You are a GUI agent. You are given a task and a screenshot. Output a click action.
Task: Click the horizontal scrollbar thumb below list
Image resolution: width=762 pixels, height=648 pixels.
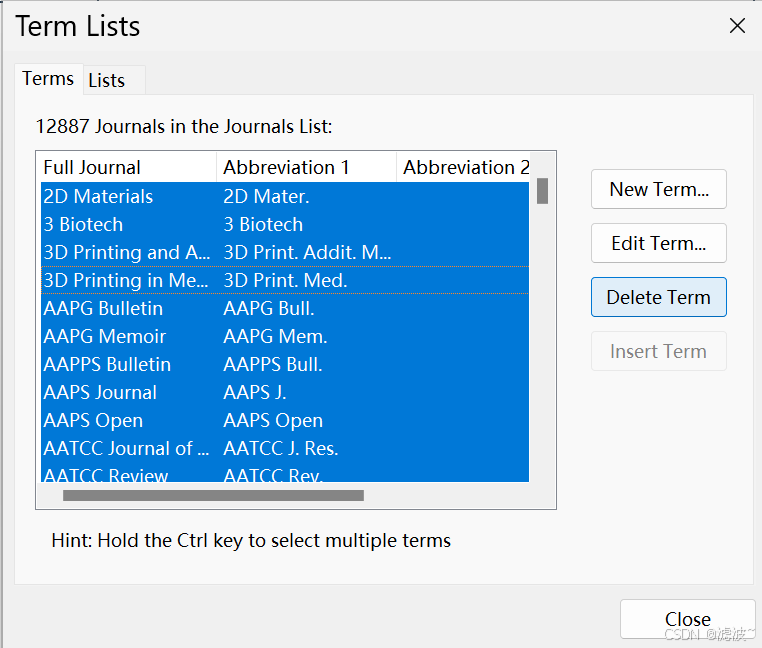click(x=213, y=495)
